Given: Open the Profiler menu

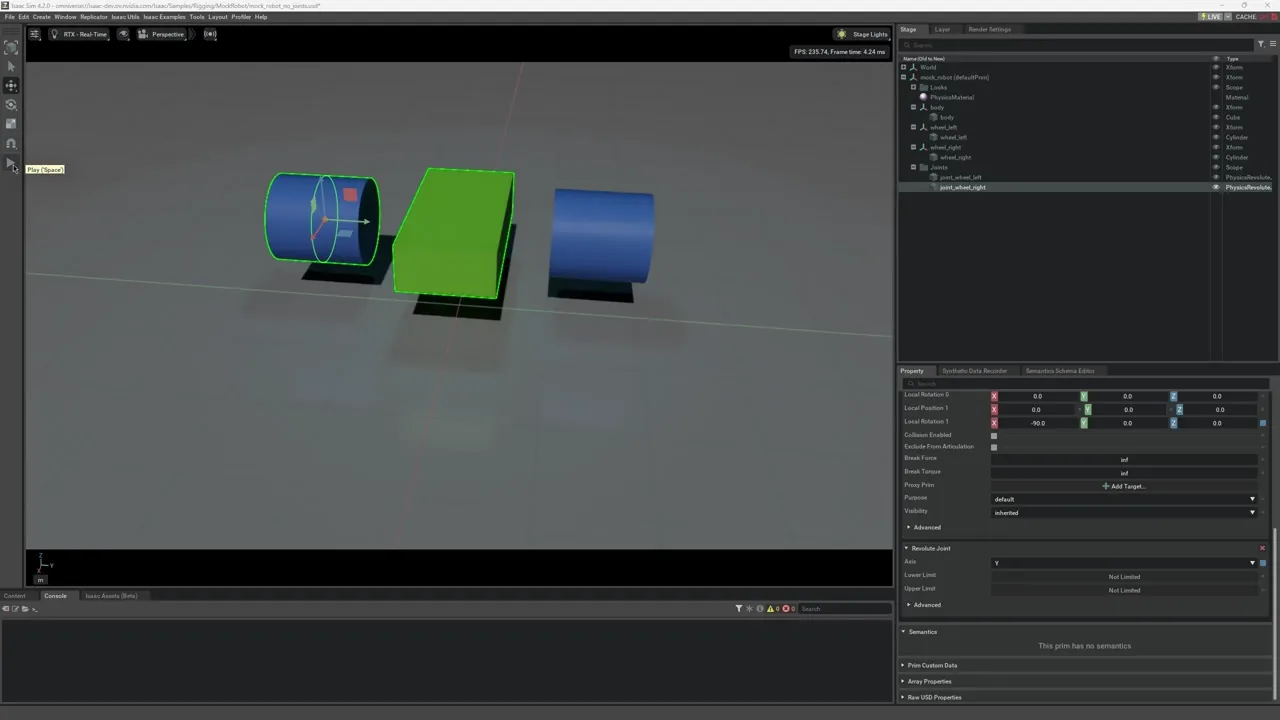Looking at the screenshot, I should (241, 17).
